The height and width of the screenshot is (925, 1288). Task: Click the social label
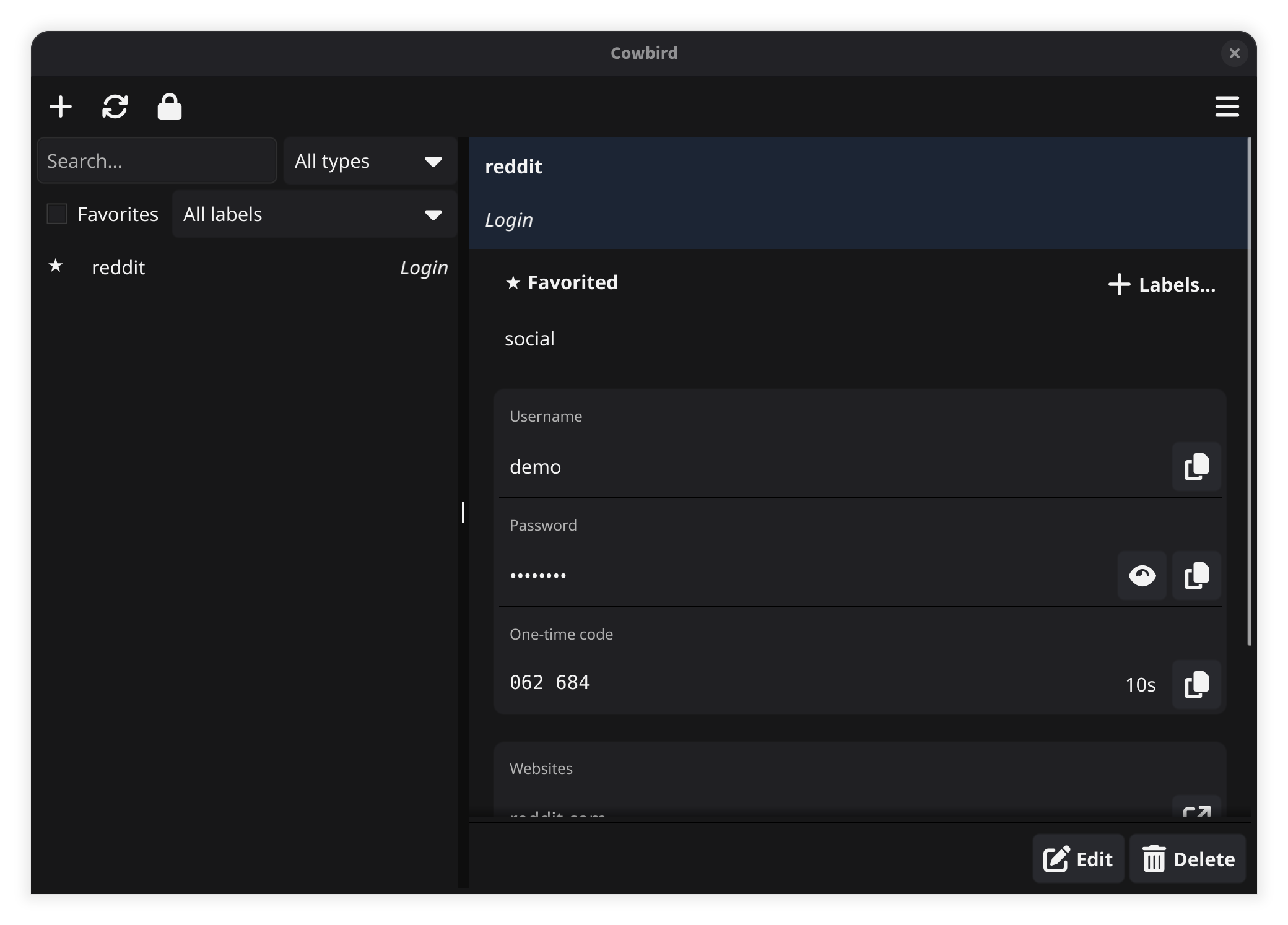529,339
